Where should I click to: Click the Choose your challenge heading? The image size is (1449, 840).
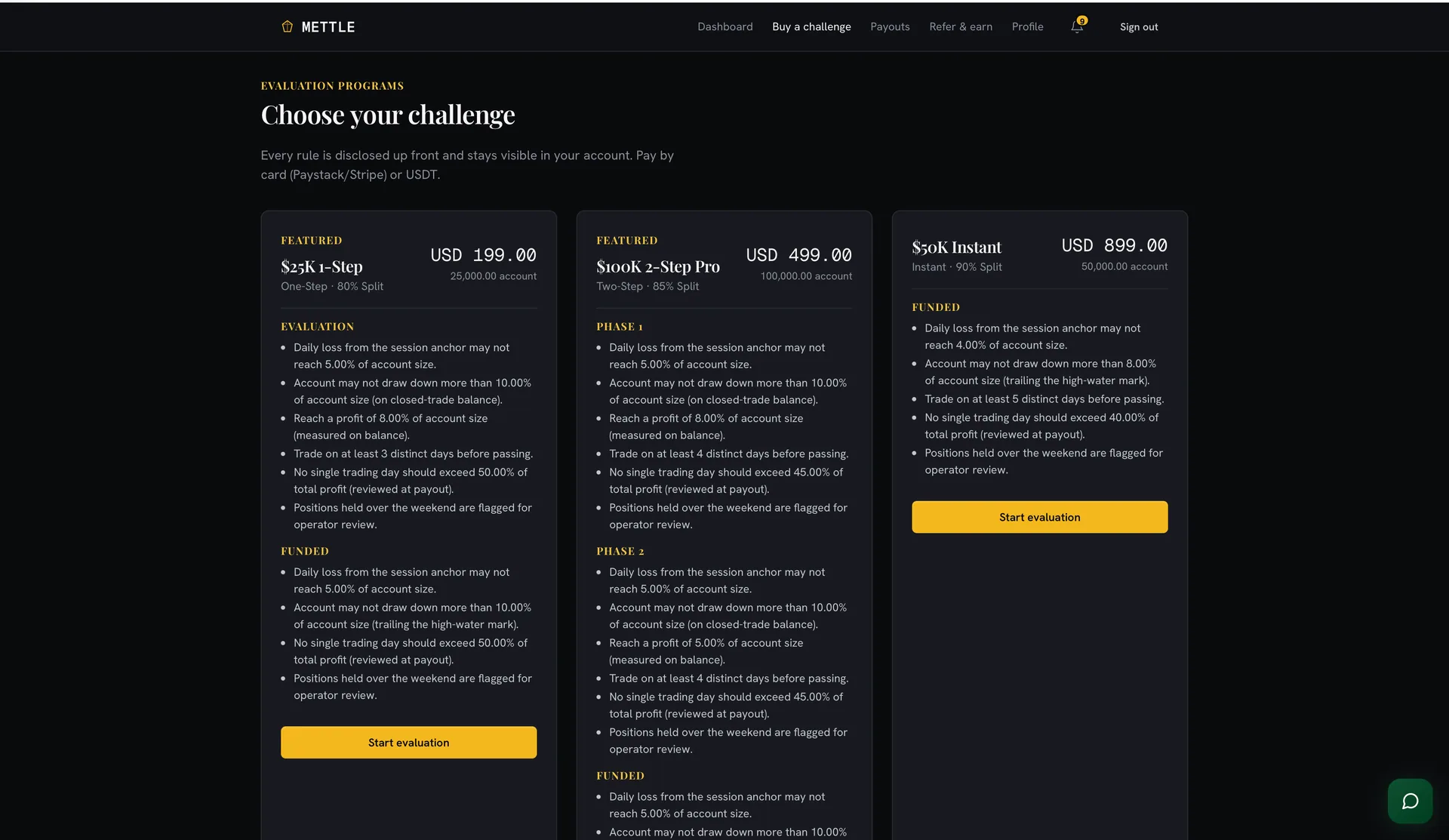388,115
